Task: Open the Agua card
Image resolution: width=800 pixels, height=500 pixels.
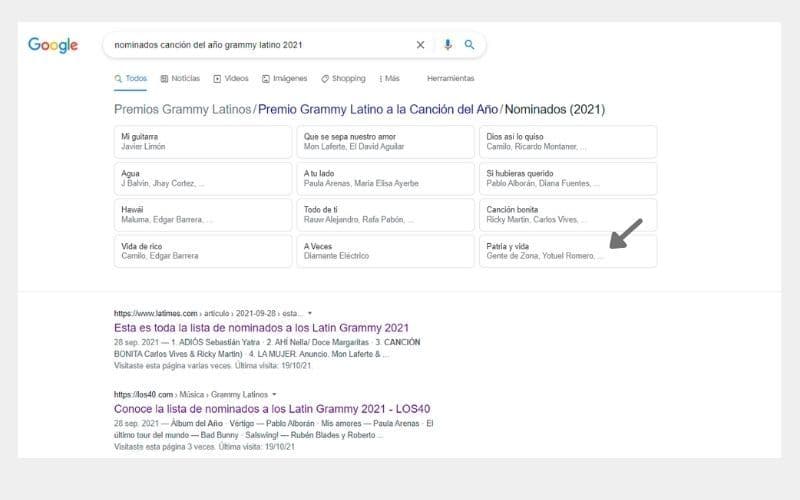Action: tap(203, 179)
